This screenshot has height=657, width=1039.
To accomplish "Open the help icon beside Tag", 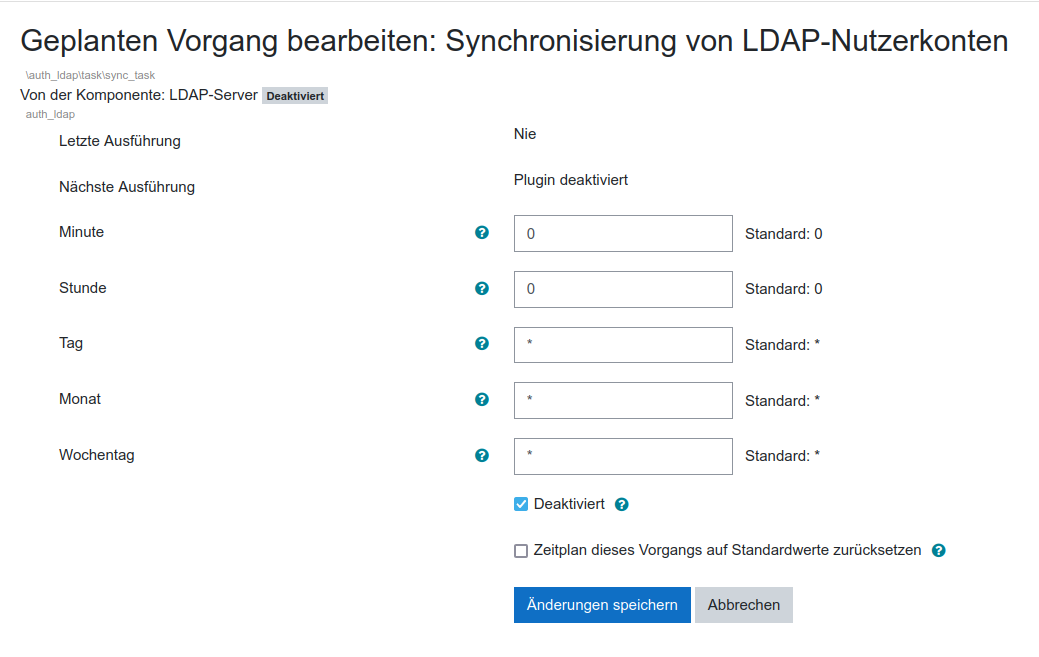I will coord(482,343).
